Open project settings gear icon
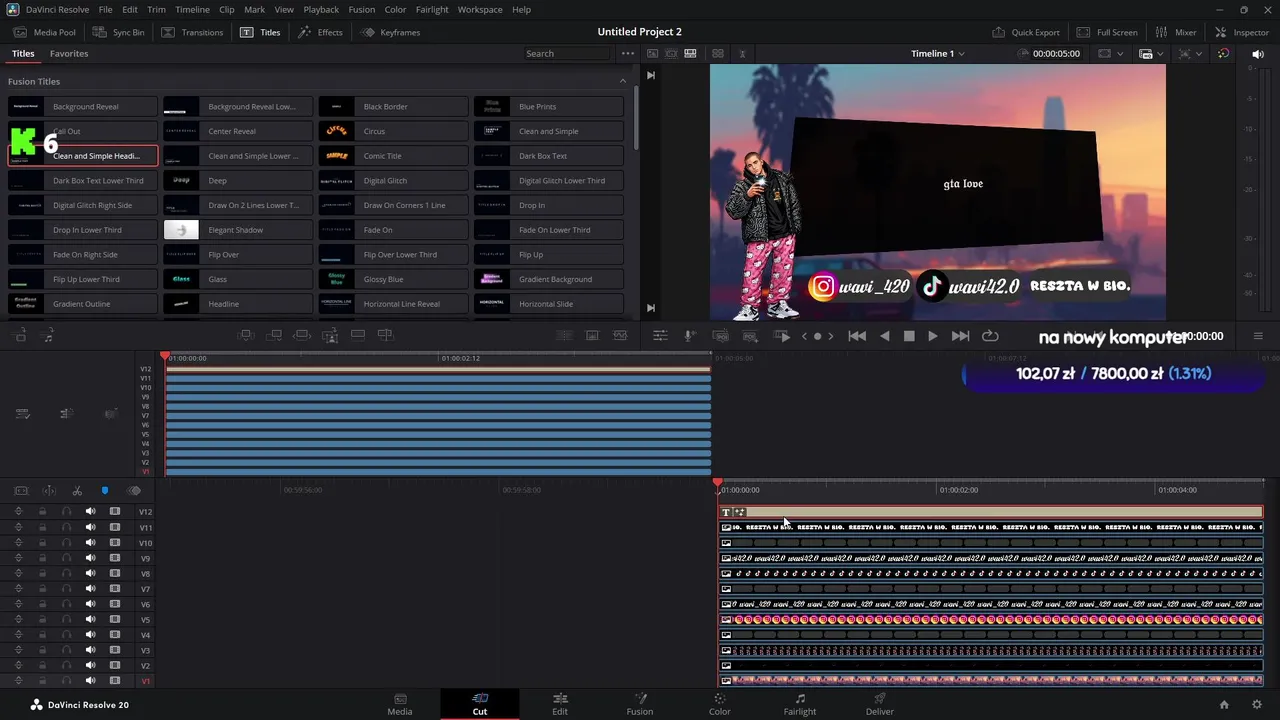Screen dimensions: 1280x720 pos(1257,705)
